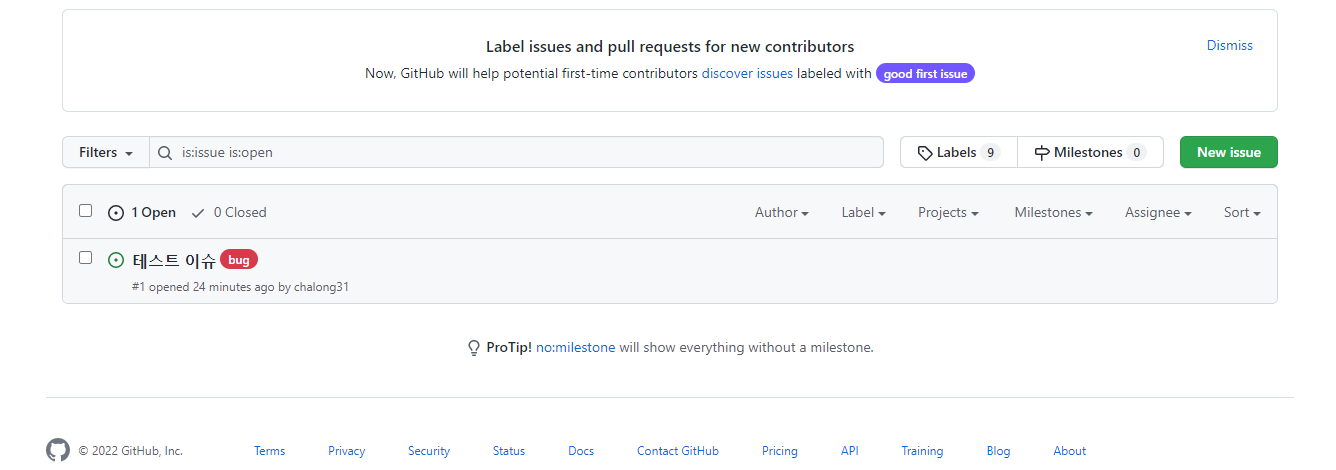The width and height of the screenshot is (1336, 470).
Task: Expand the Assignee filter menu
Action: (x=1158, y=213)
